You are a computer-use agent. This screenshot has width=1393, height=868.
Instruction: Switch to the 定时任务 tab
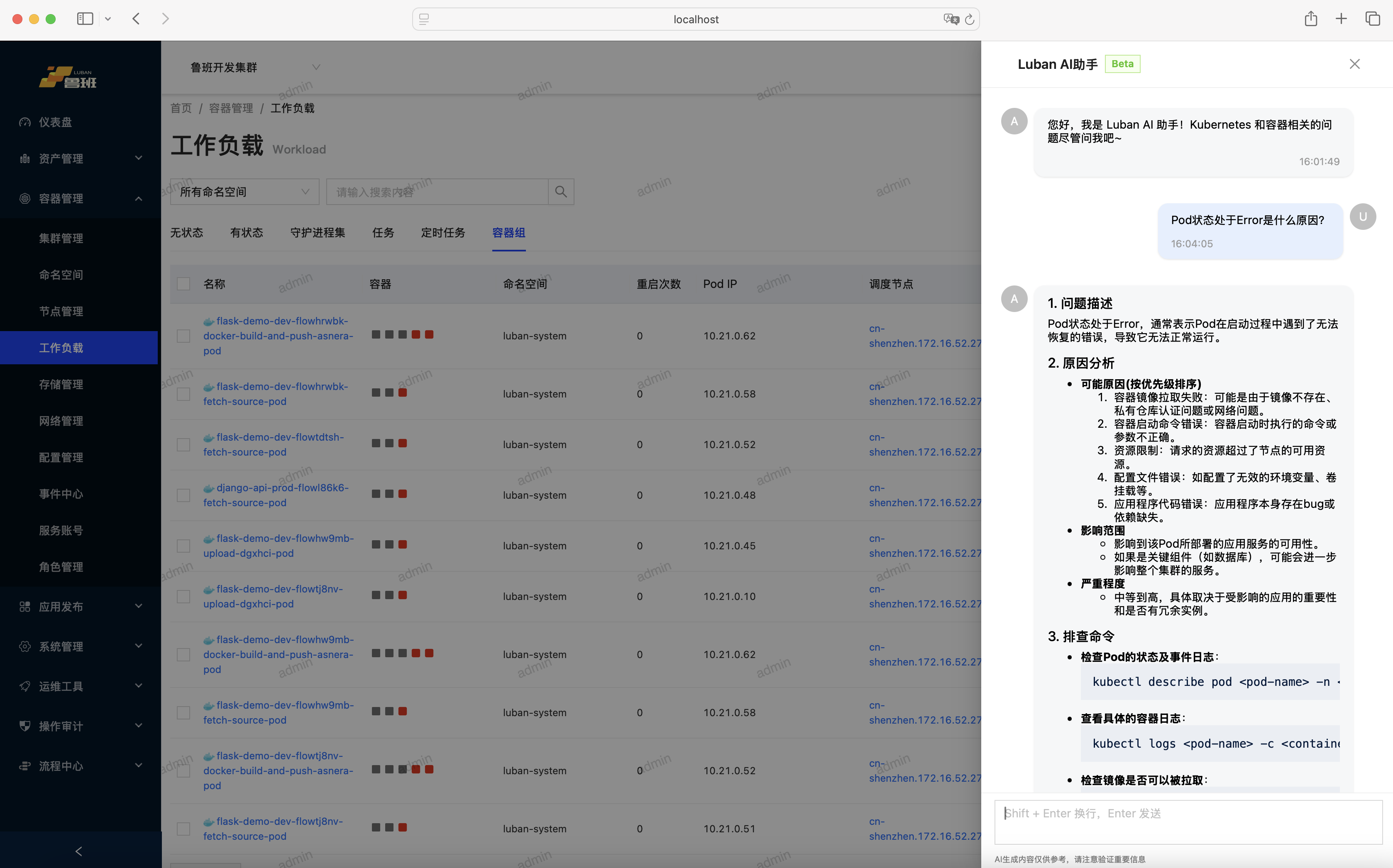pyautogui.click(x=443, y=232)
